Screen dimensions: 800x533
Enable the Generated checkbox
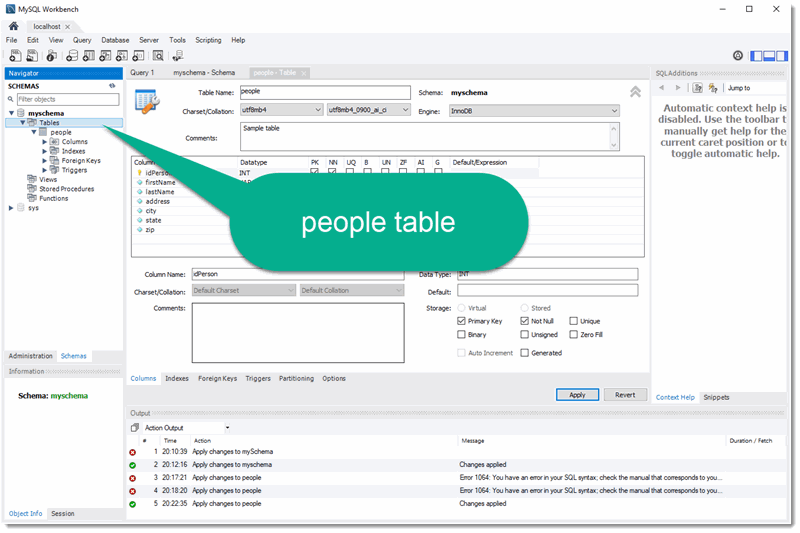pos(524,353)
